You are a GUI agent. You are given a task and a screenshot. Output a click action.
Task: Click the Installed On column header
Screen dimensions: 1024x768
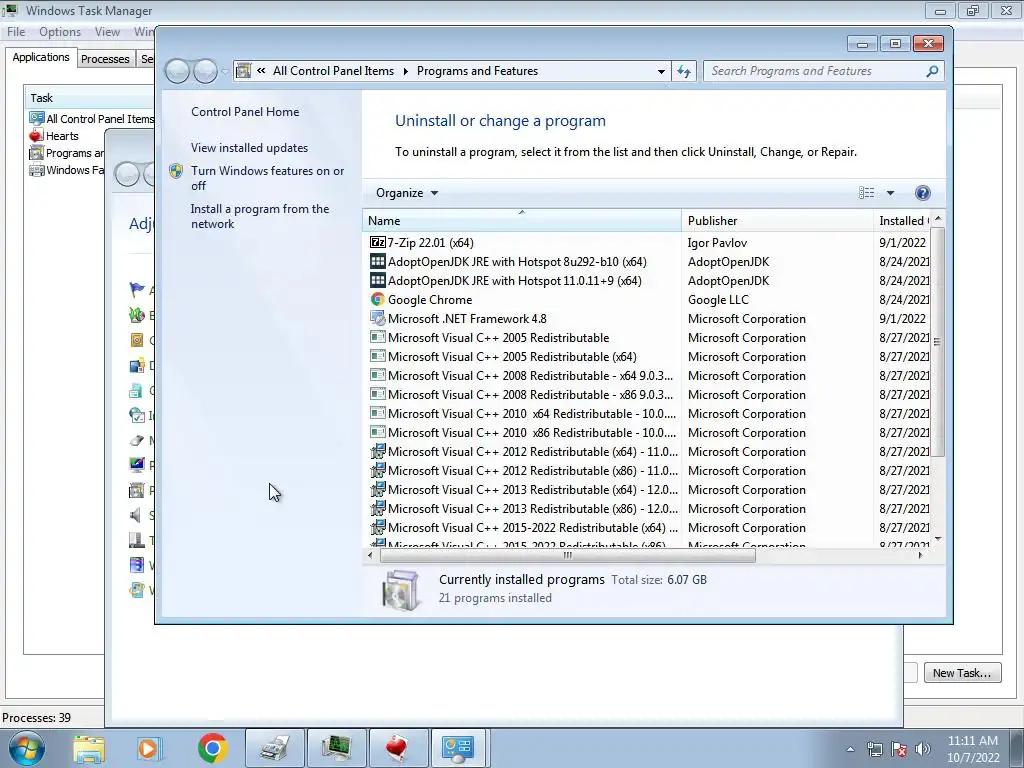(903, 221)
